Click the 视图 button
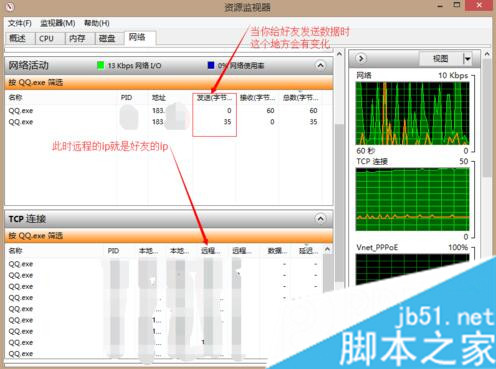The width and height of the screenshot is (496, 369). (440, 59)
